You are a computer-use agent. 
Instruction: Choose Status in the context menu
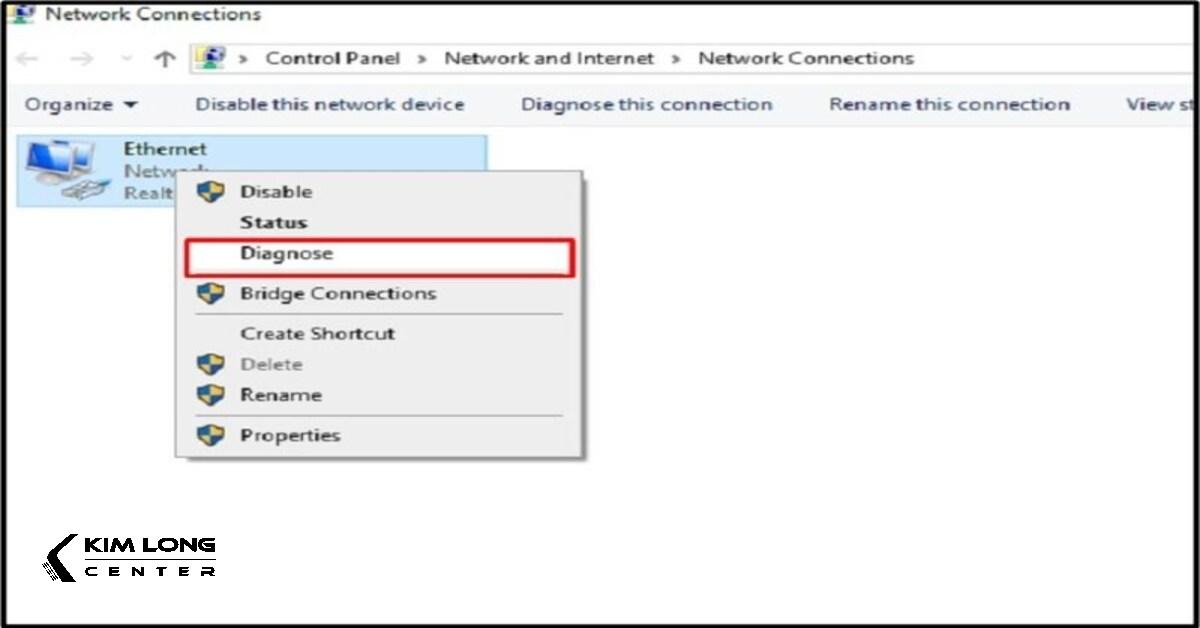tap(273, 223)
